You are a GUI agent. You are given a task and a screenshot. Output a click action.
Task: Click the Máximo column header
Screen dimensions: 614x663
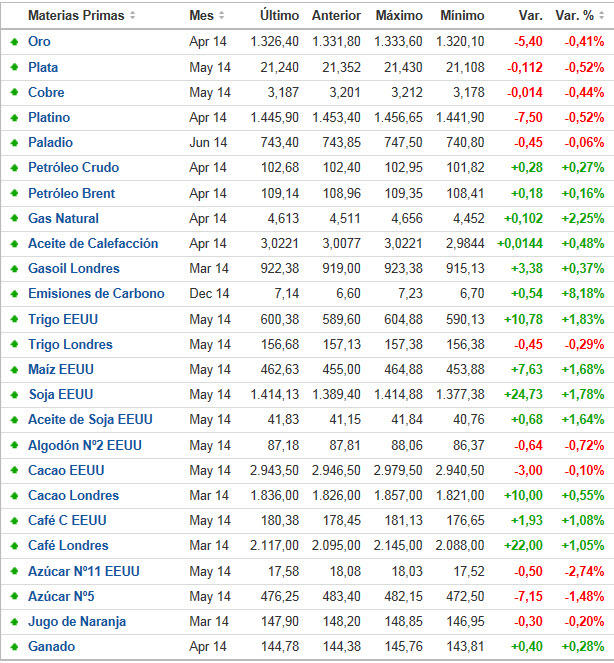398,16
